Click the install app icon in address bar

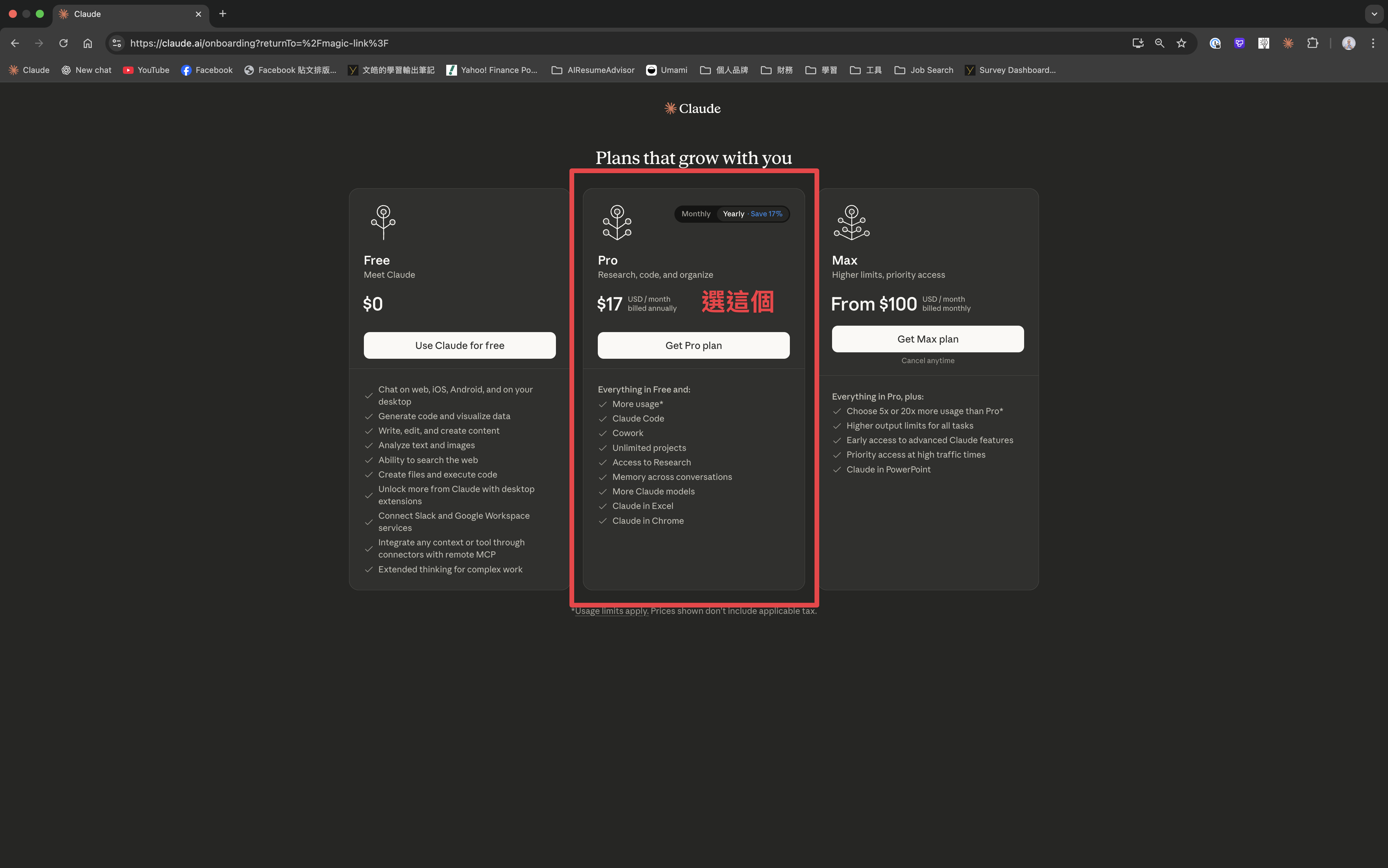[1138, 43]
